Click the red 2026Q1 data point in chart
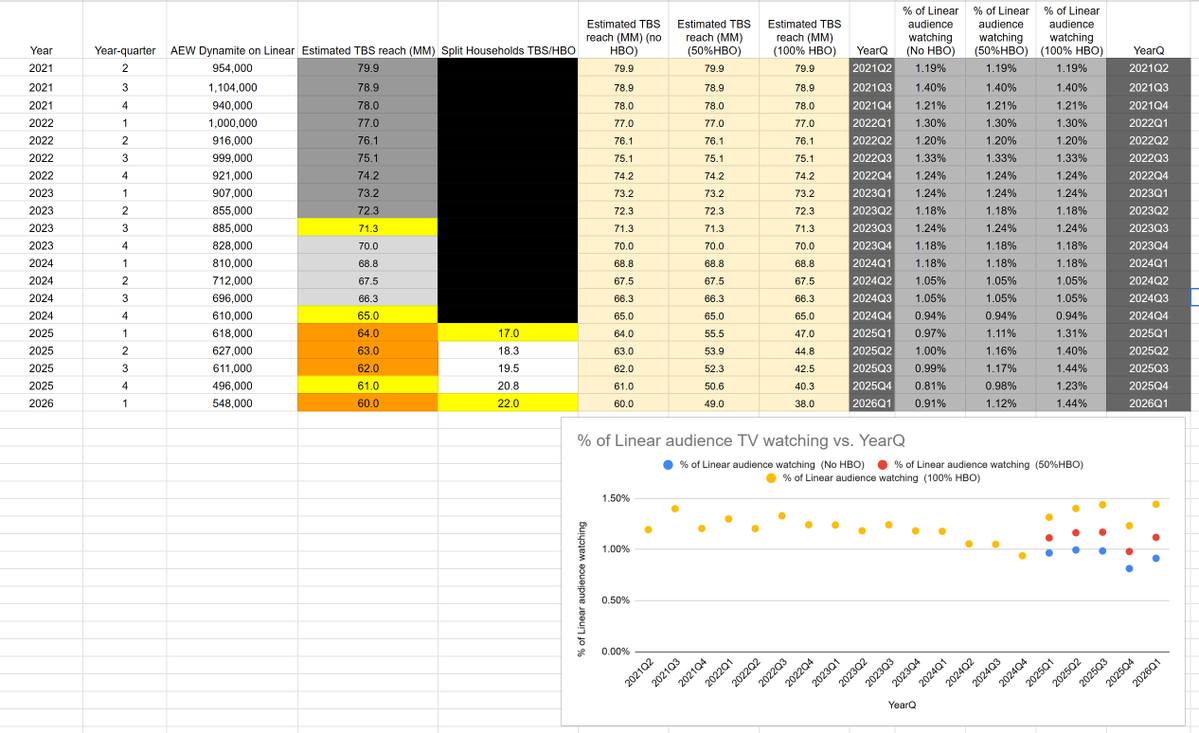 point(1156,538)
